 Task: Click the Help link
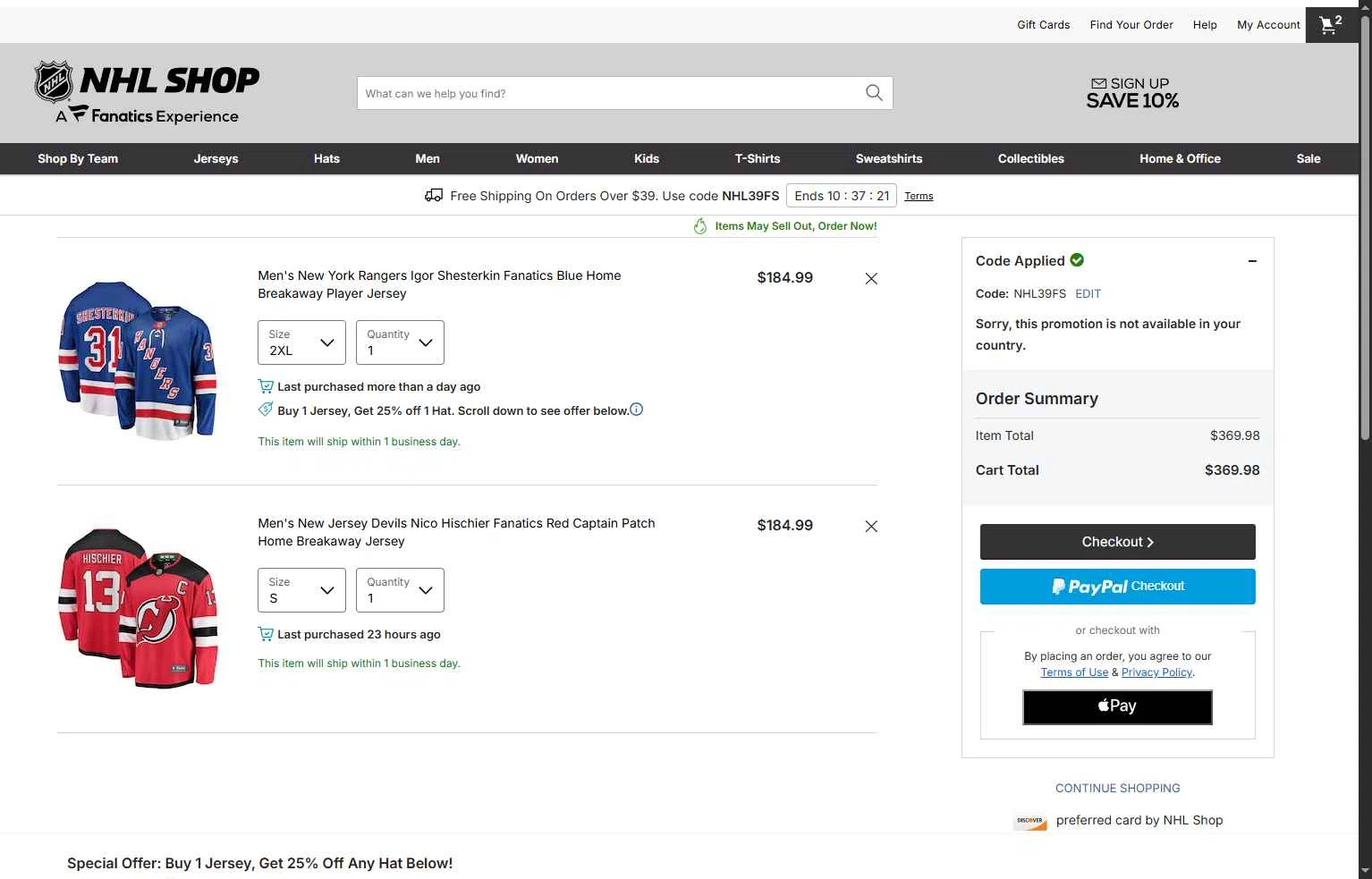point(1205,25)
